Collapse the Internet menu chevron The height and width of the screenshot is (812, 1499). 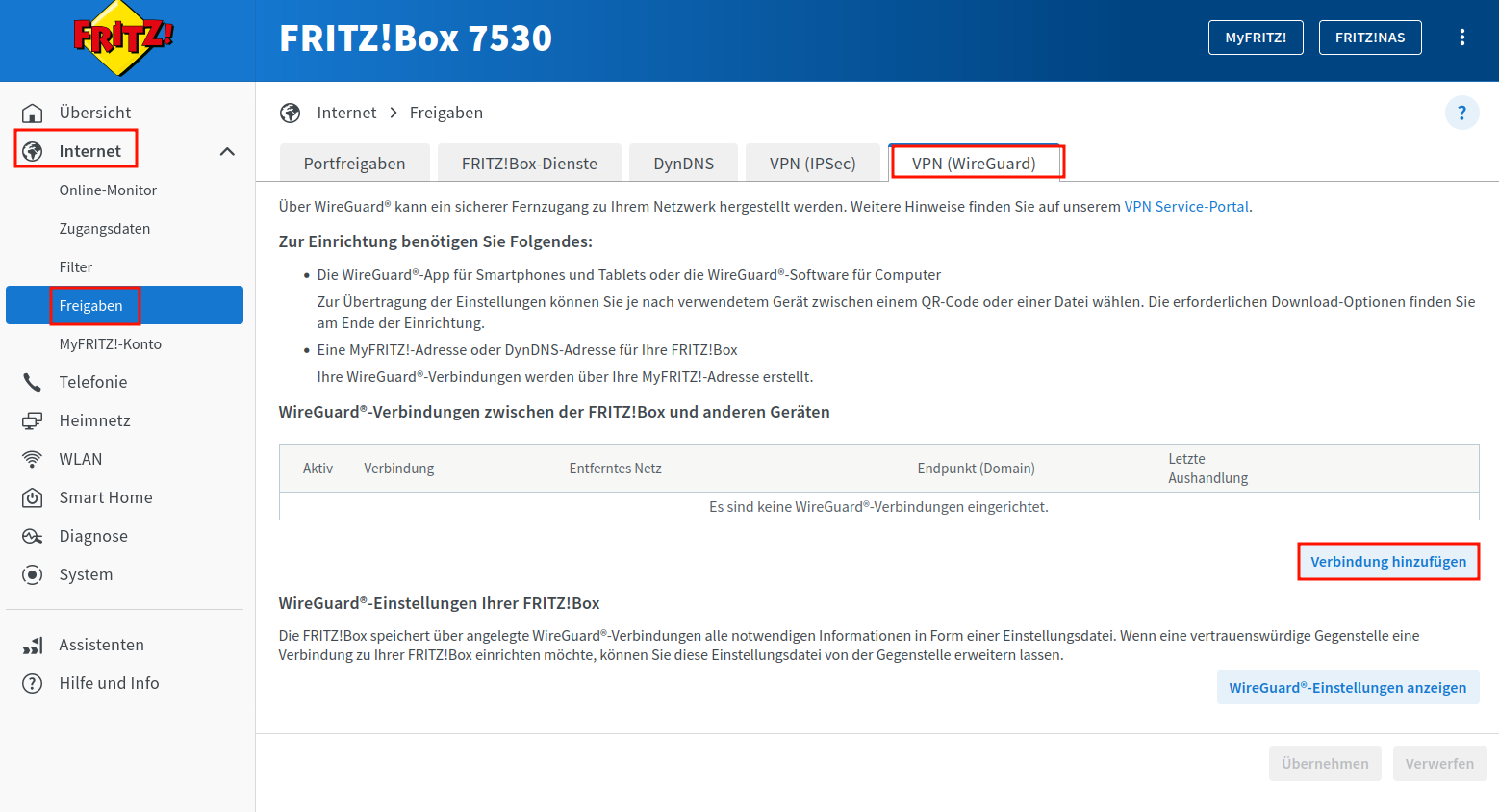227,151
